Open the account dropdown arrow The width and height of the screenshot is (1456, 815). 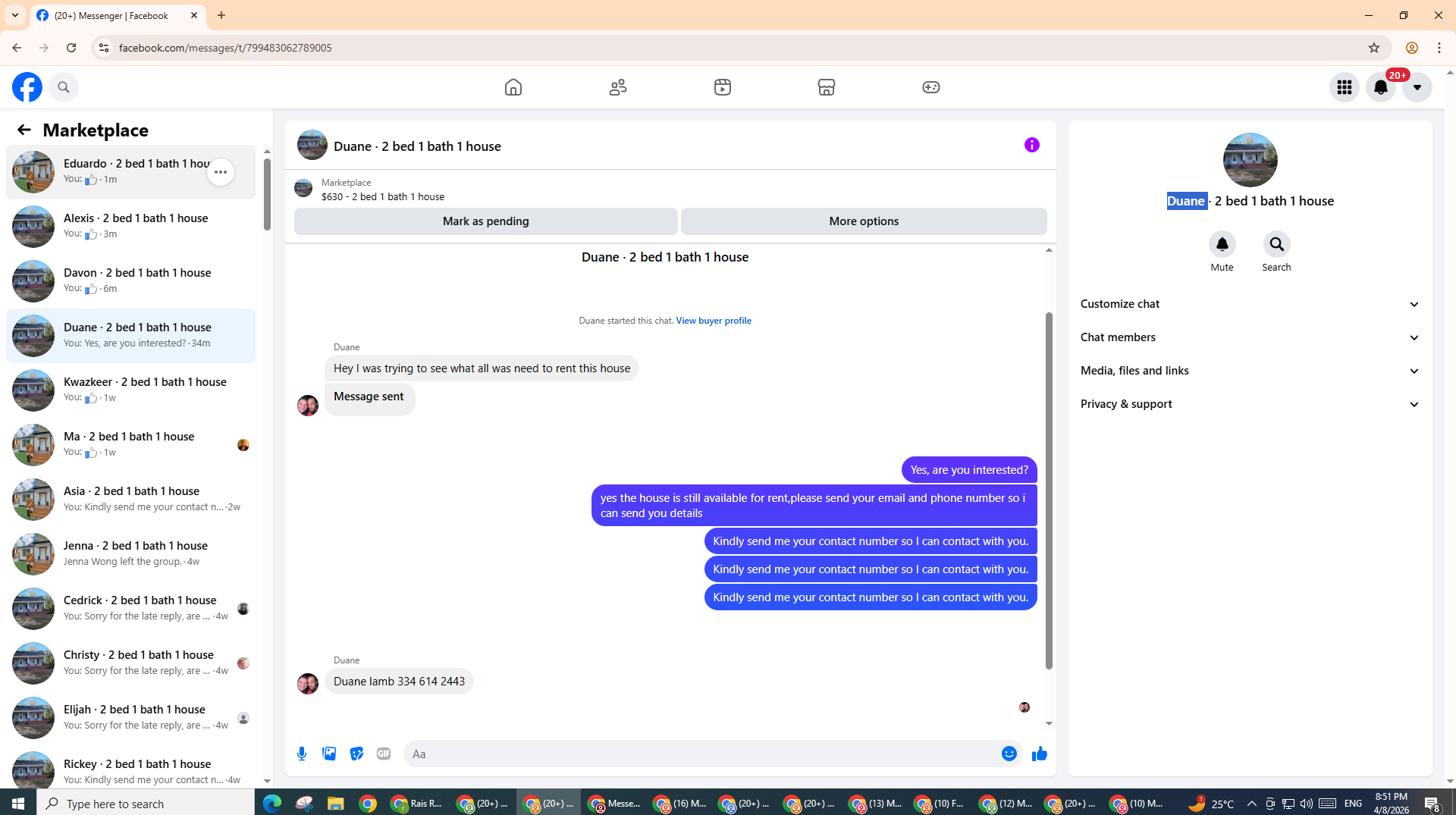tap(1417, 87)
